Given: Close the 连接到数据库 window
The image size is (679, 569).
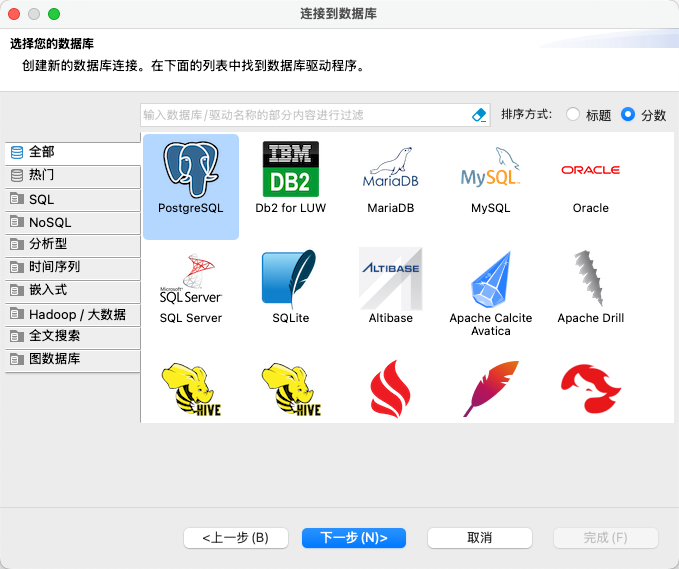Looking at the screenshot, I should click(14, 14).
